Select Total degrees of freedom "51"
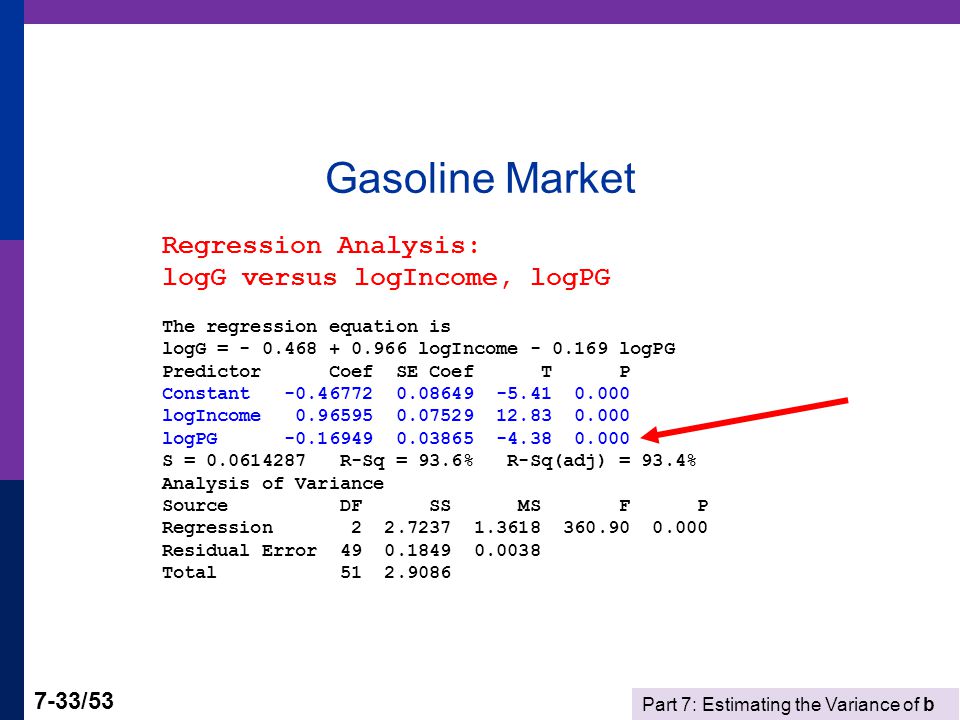The width and height of the screenshot is (960, 720). [x=351, y=572]
